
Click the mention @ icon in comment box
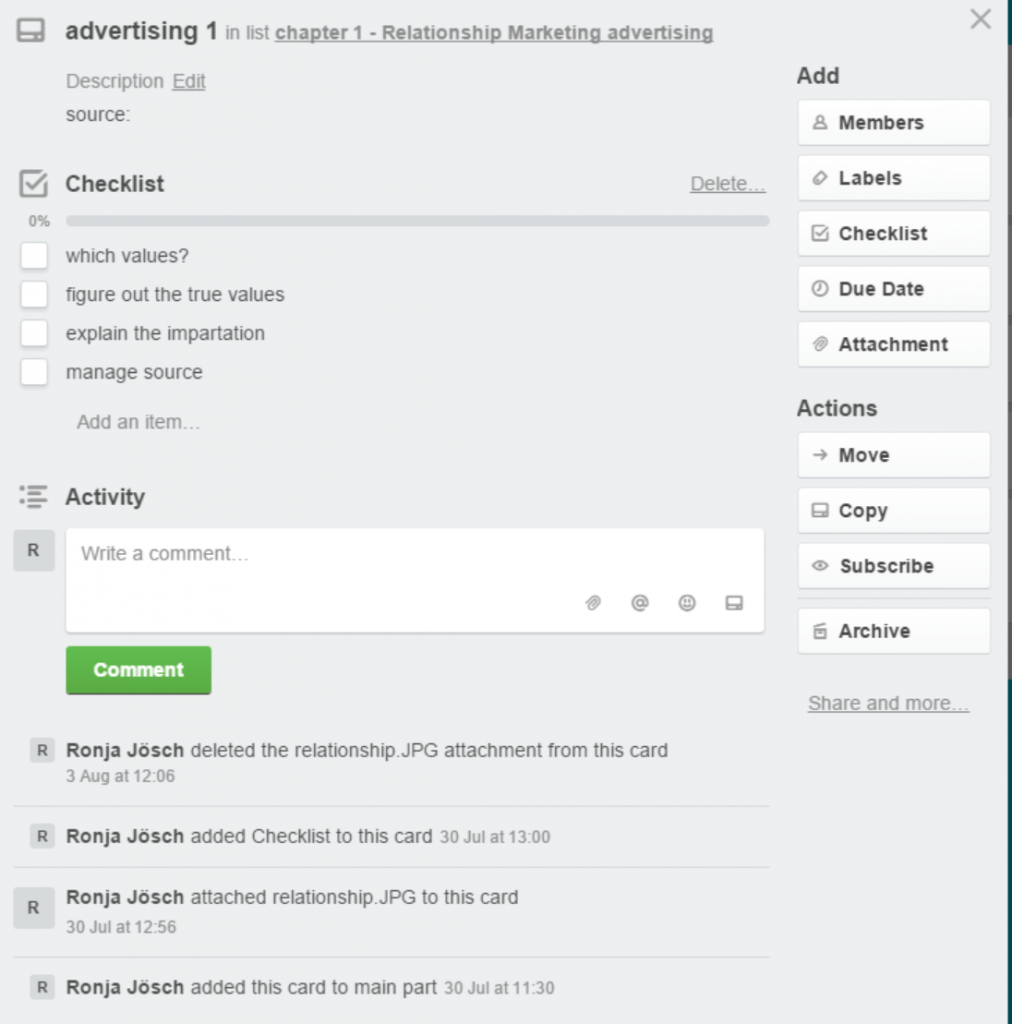640,603
